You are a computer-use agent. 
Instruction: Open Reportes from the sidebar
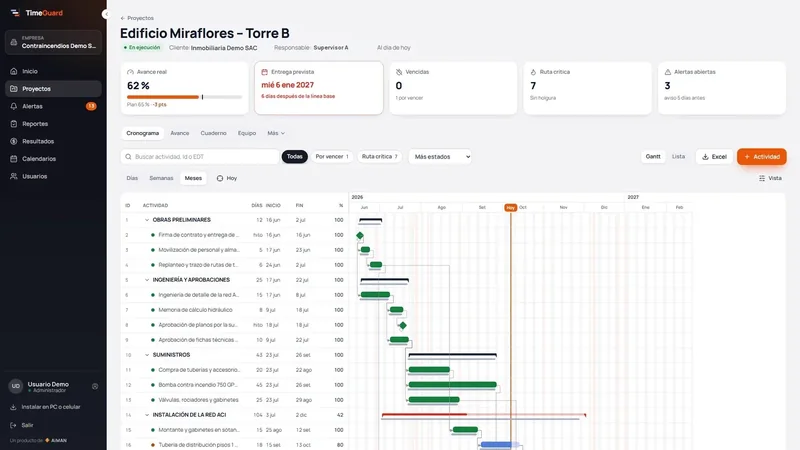coord(53,123)
